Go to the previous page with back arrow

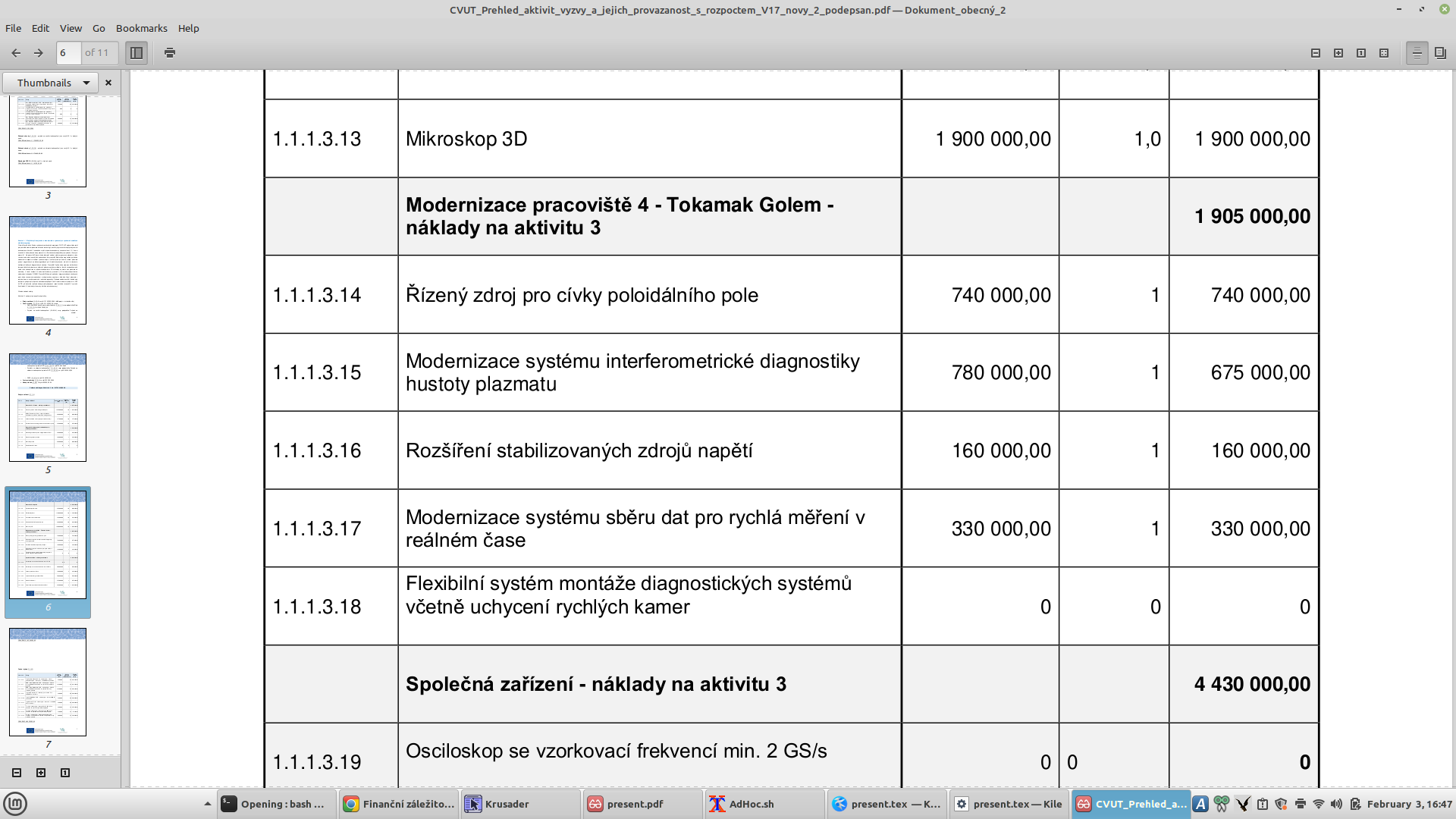coord(16,53)
